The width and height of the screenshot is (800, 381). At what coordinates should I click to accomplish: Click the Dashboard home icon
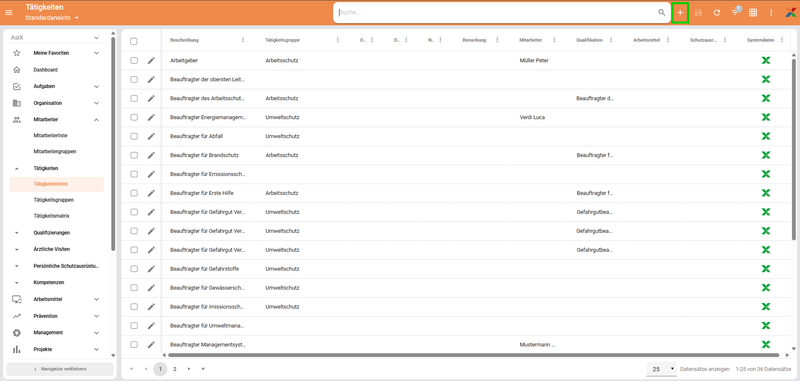pyautogui.click(x=17, y=70)
